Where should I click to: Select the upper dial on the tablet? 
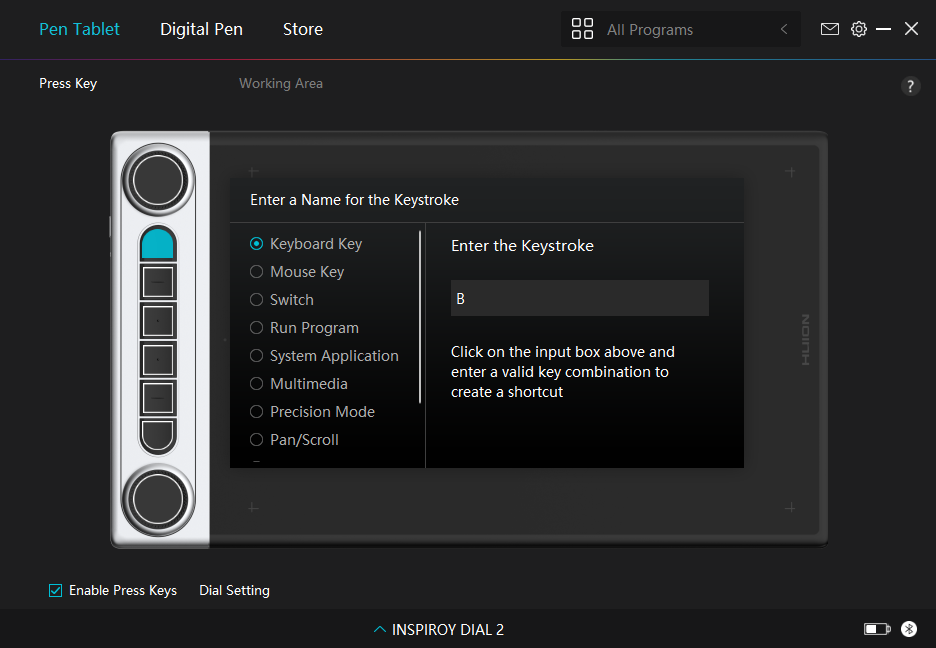158,180
